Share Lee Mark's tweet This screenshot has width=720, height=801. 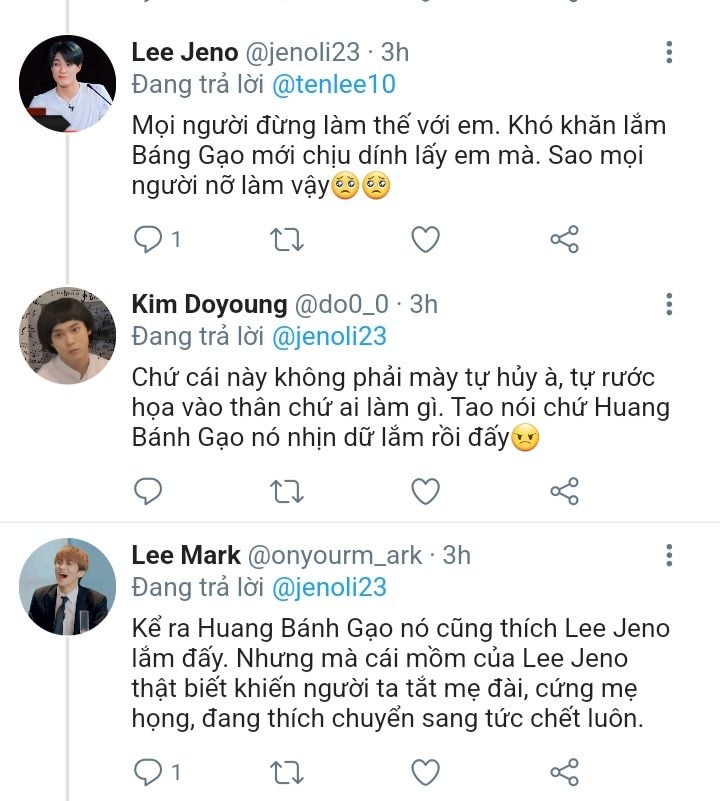click(x=565, y=771)
